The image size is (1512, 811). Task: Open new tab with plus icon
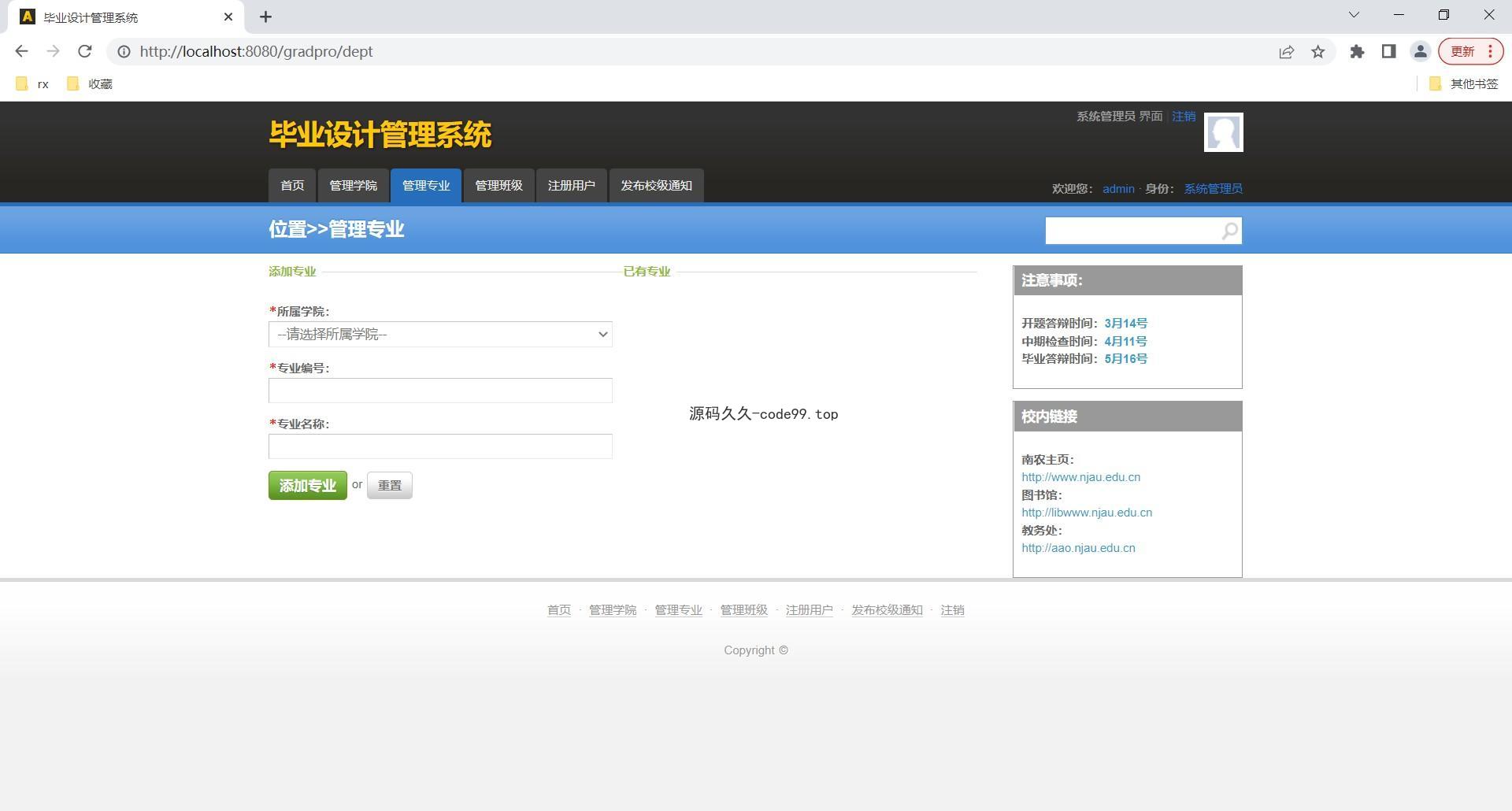(x=265, y=17)
